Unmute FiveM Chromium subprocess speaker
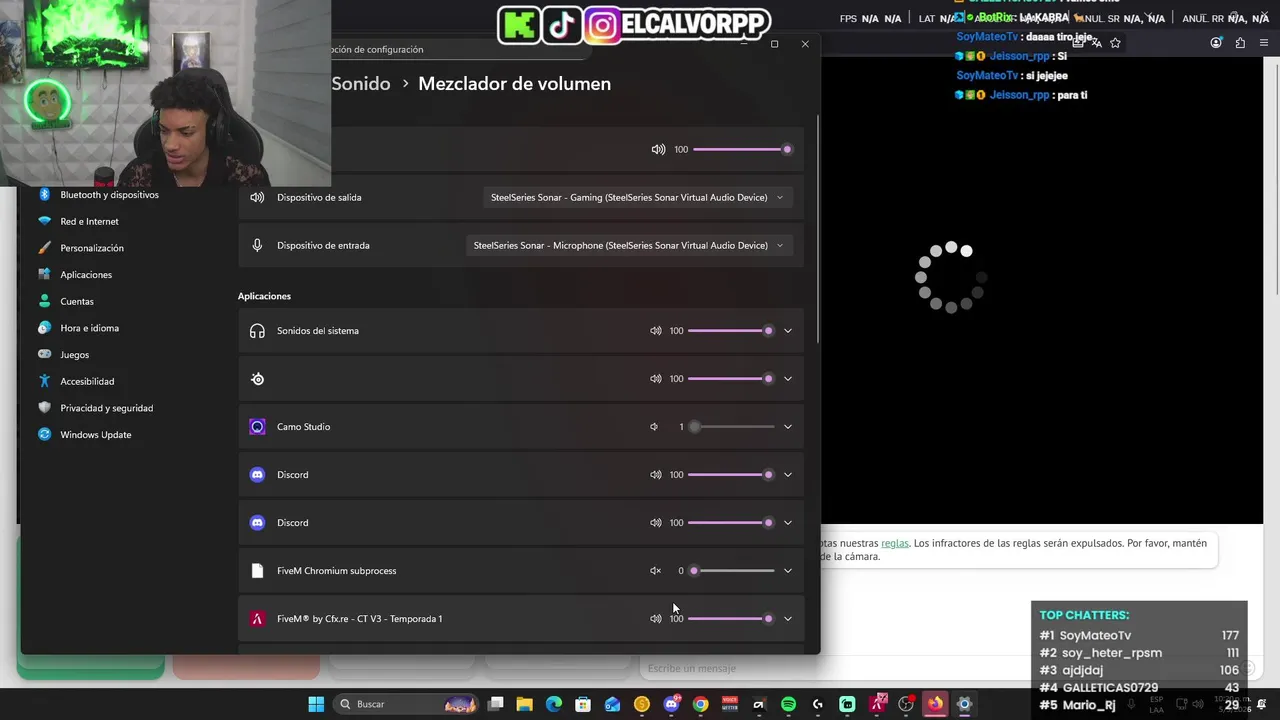Screen dimensions: 1280x720 point(655,571)
